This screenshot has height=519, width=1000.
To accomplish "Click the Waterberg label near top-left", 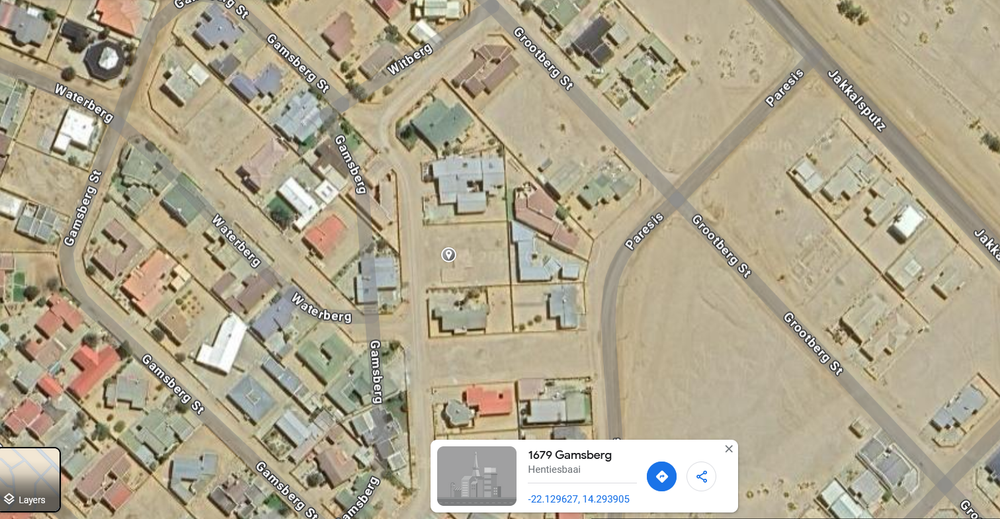I will click(x=84, y=103).
